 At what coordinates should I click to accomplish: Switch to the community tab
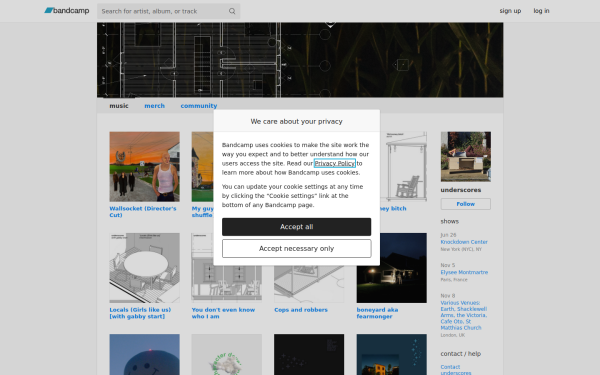[x=199, y=106]
